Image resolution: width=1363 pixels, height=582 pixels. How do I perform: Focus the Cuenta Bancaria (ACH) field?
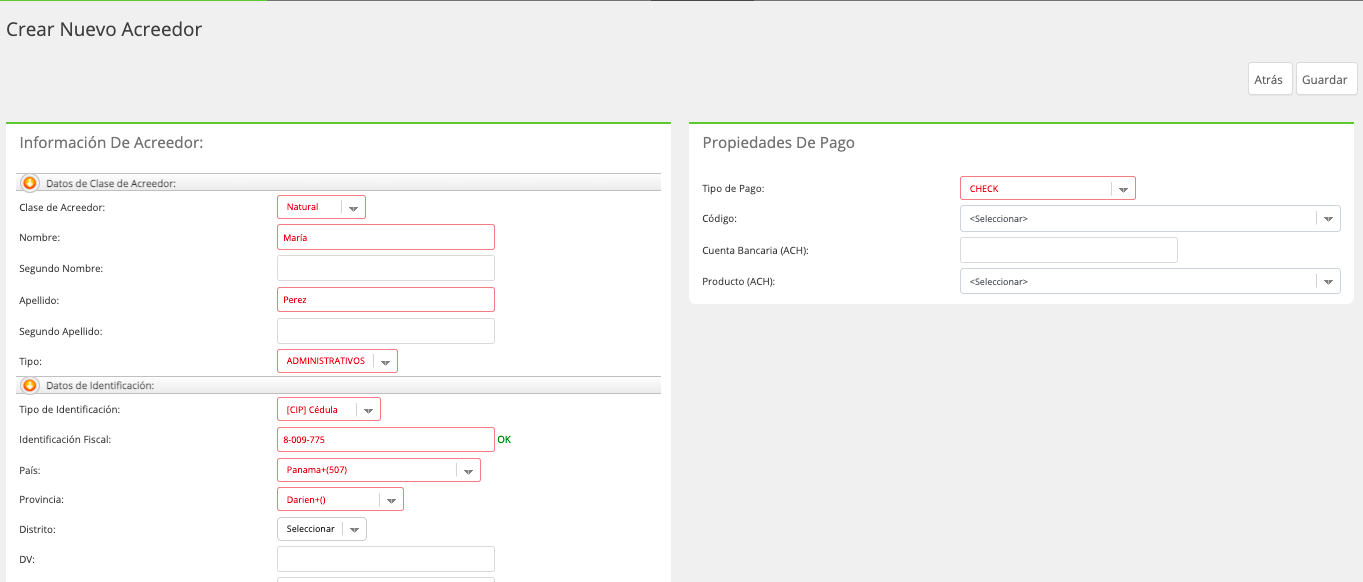1069,250
